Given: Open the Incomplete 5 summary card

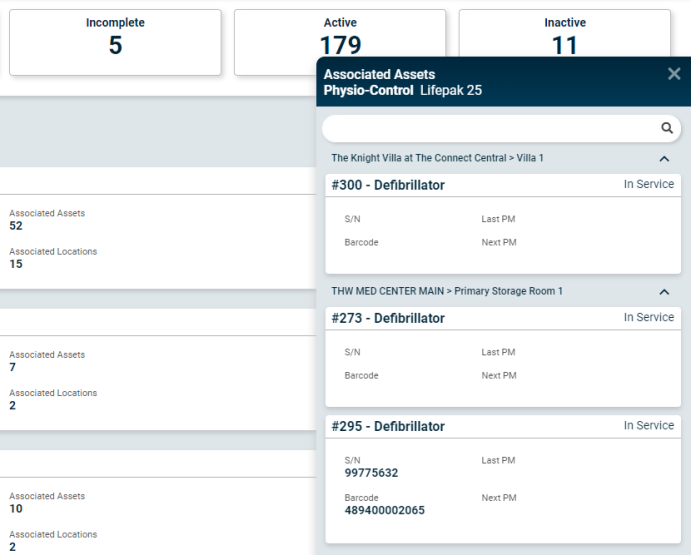Looking at the screenshot, I should [x=115, y=42].
